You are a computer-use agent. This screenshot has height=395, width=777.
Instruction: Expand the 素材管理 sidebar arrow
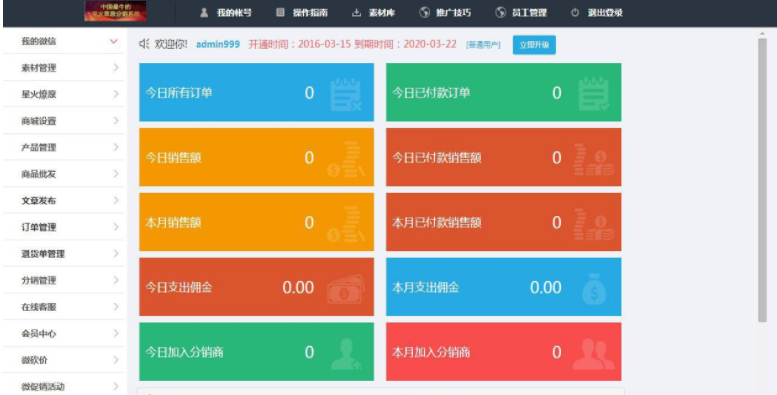[x=115, y=67]
